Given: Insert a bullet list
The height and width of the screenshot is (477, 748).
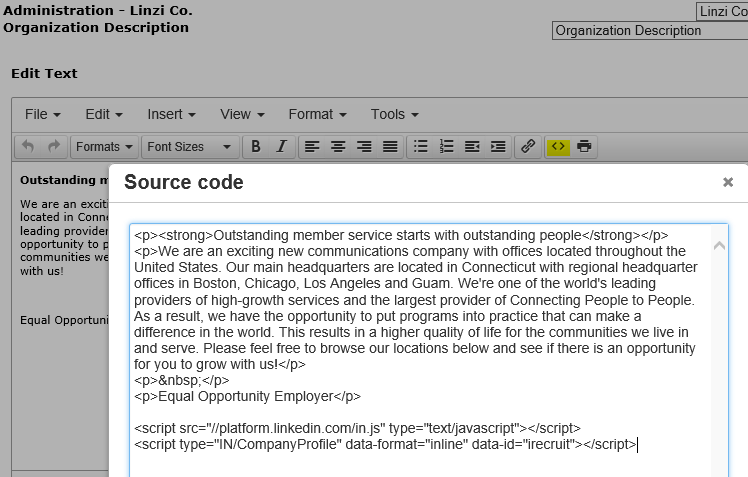Looking at the screenshot, I should [x=420, y=146].
